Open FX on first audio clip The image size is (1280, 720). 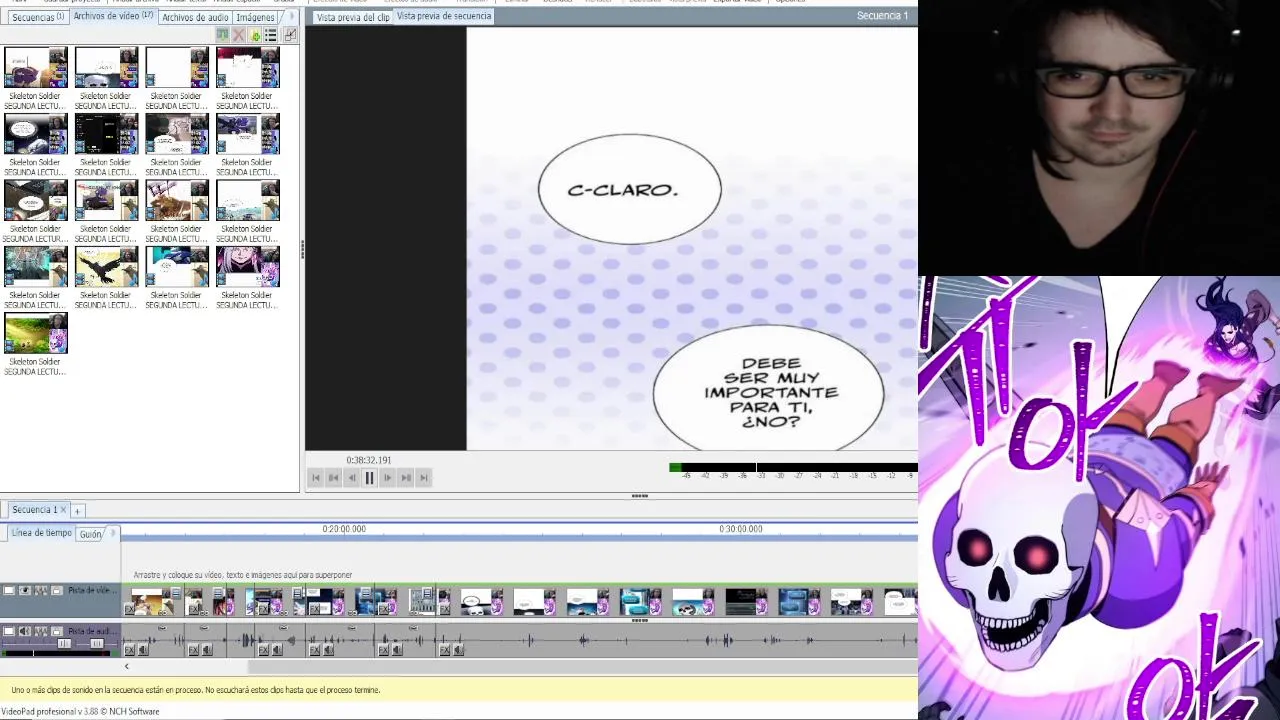coord(129,650)
